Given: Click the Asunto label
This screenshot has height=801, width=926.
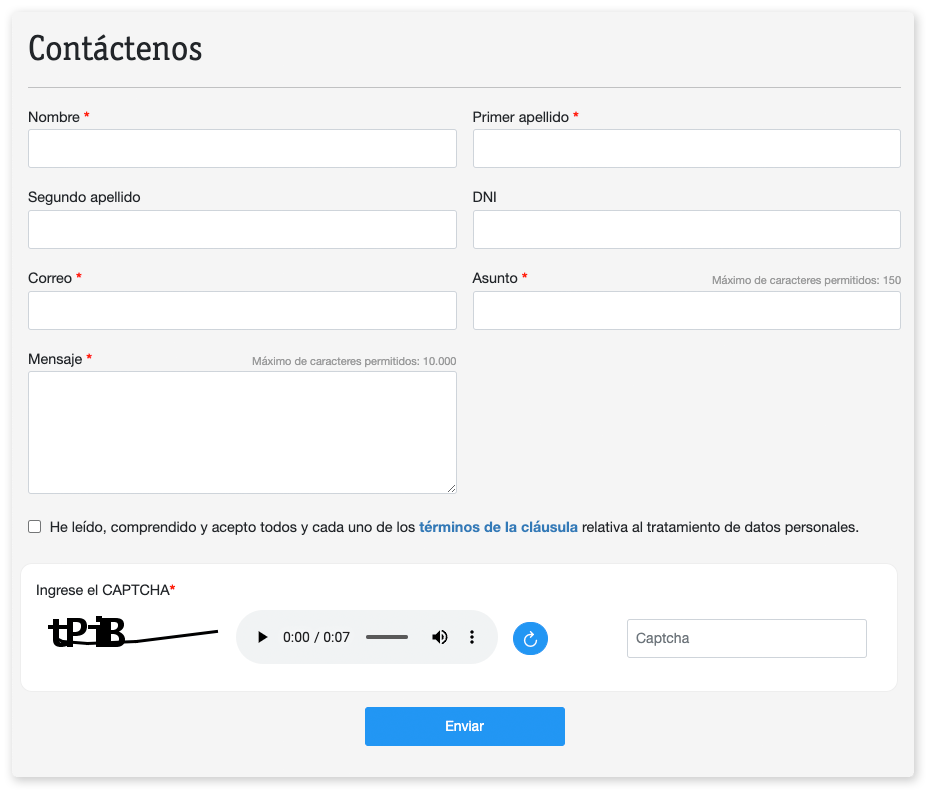Looking at the screenshot, I should 495,278.
